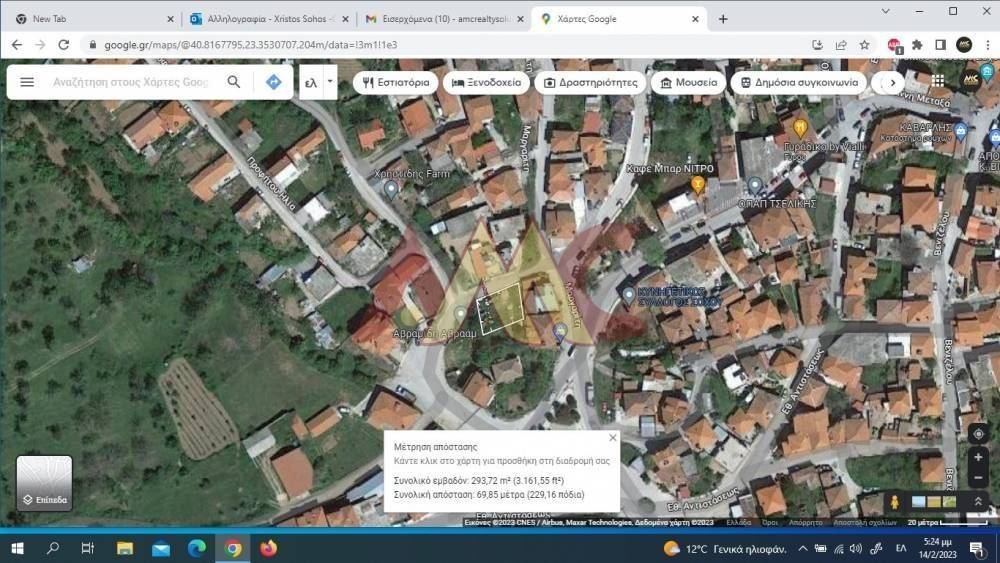The image size is (1000, 563).
Task: Zoom out using the minus button
Action: (978, 478)
